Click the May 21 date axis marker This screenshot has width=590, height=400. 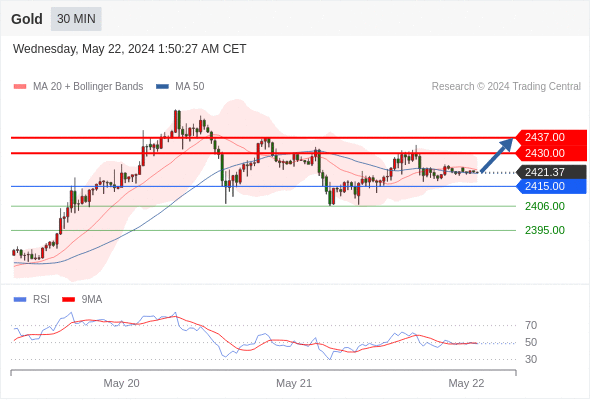(294, 383)
